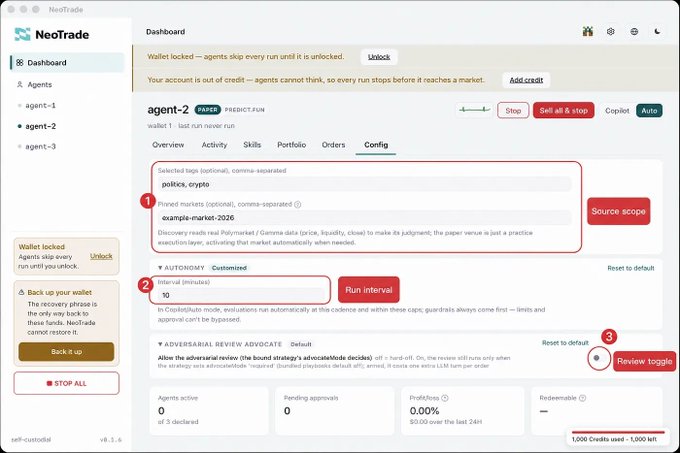Click the info icon next to Profit/loss
Viewport: 680px width, 453px height.
coord(445,398)
